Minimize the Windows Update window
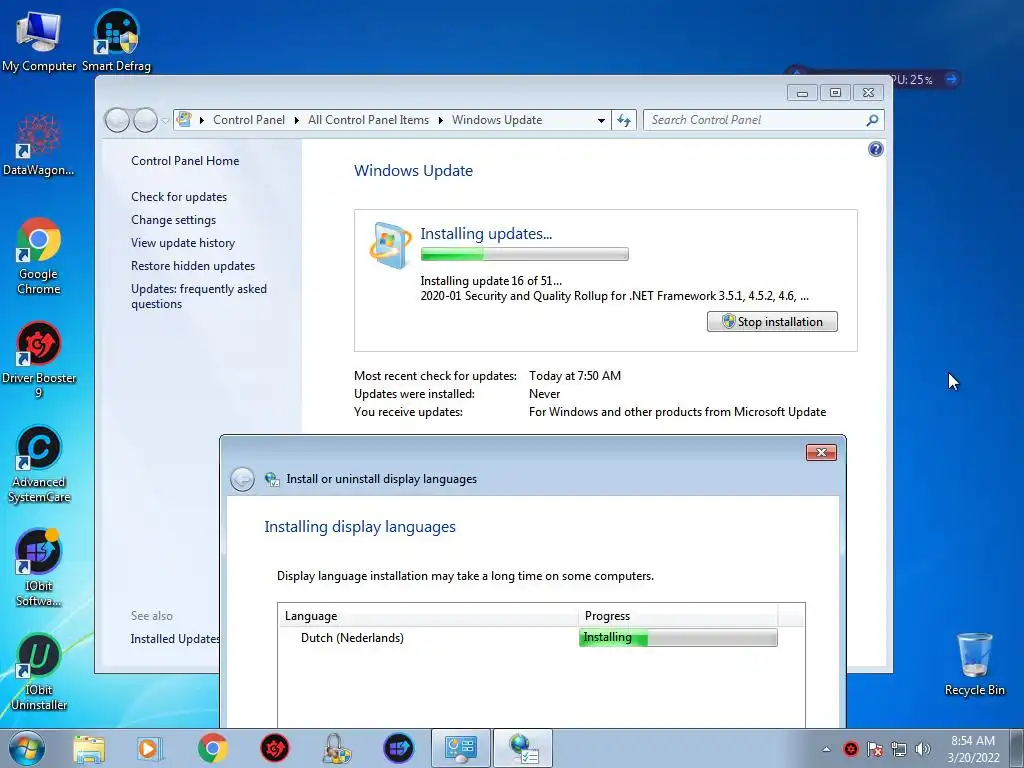The image size is (1024, 768). click(803, 93)
